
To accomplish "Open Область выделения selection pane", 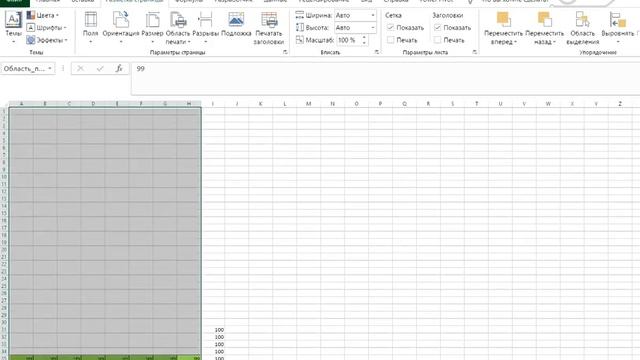I will pos(582,28).
